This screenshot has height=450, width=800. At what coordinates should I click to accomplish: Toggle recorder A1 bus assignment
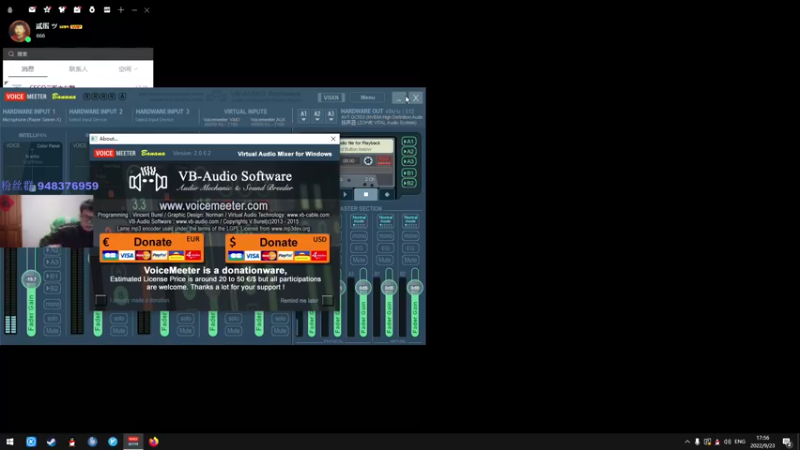(x=409, y=141)
